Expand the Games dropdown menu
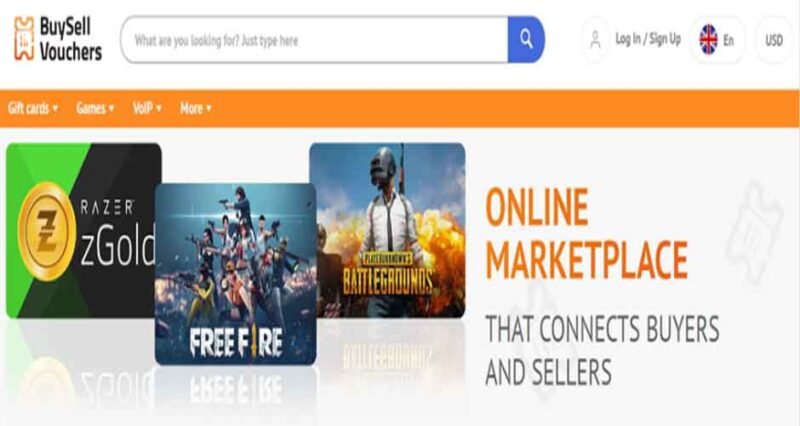Viewport: 800px width, 426px height. pos(95,108)
